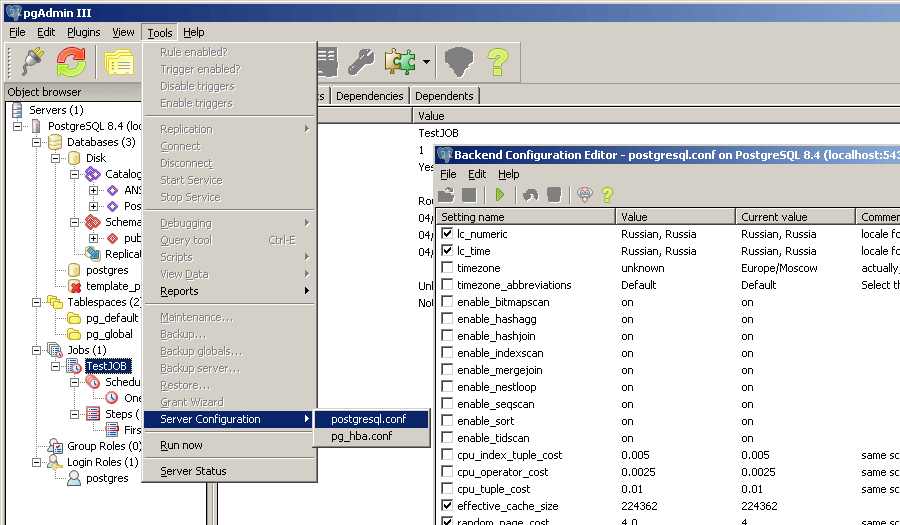Click the delete icon next to undo in Configuration Editor

click(x=553, y=195)
